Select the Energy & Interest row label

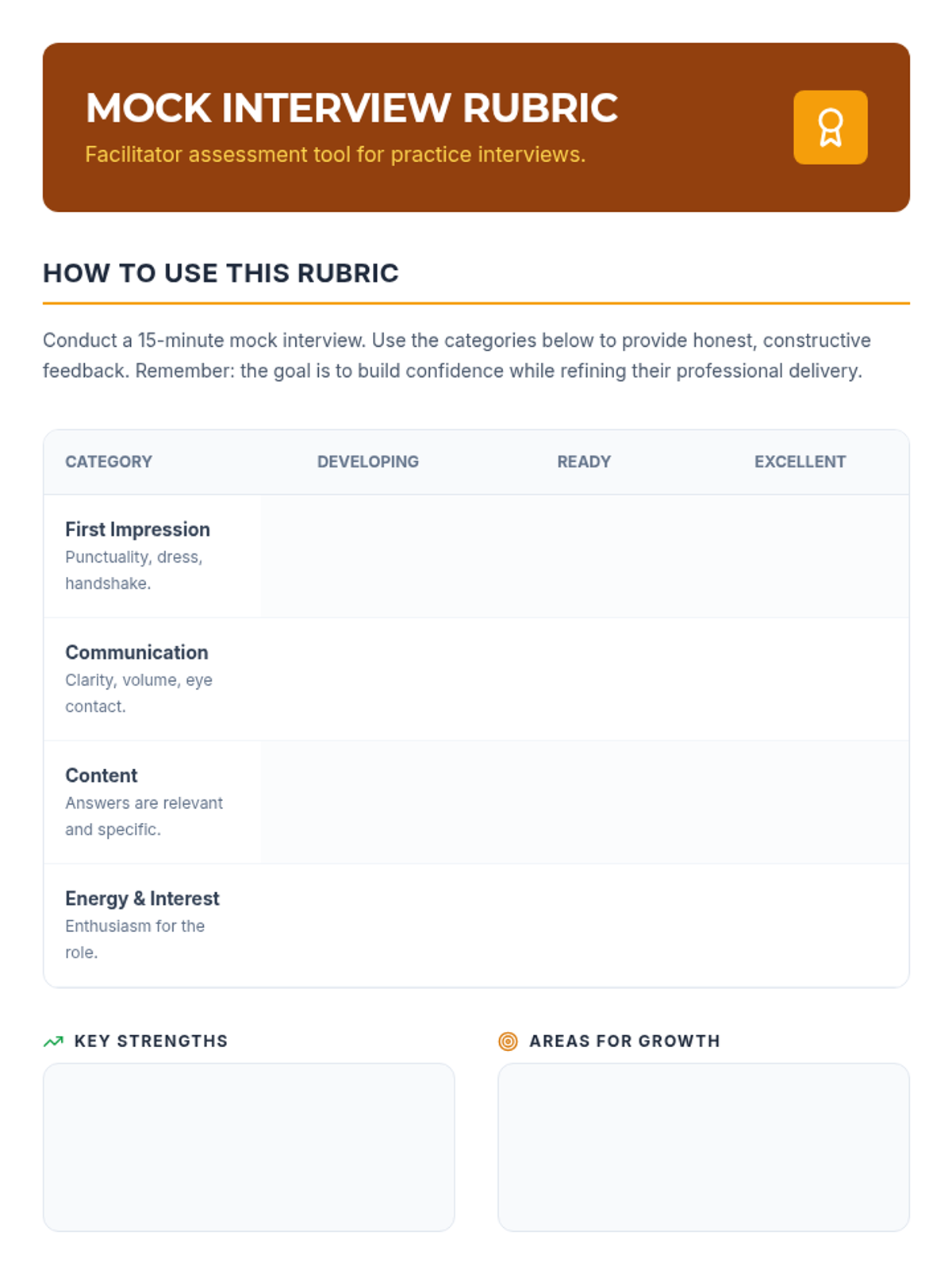click(142, 899)
